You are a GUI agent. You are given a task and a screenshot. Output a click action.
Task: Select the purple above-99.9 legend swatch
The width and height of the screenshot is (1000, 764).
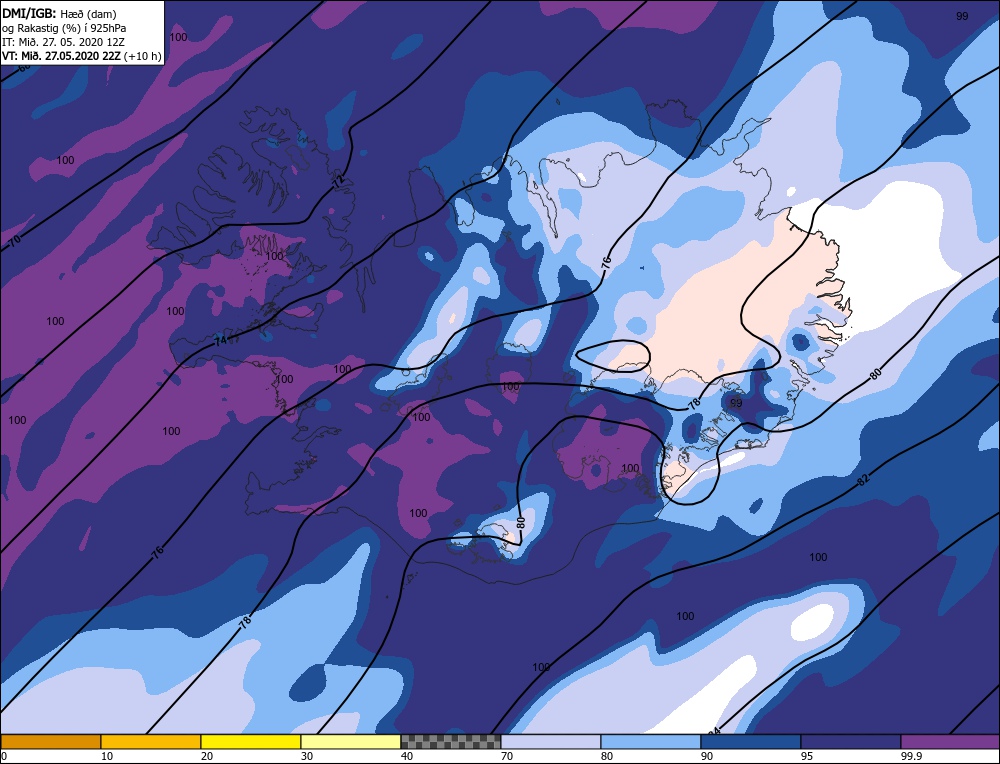click(x=950, y=741)
